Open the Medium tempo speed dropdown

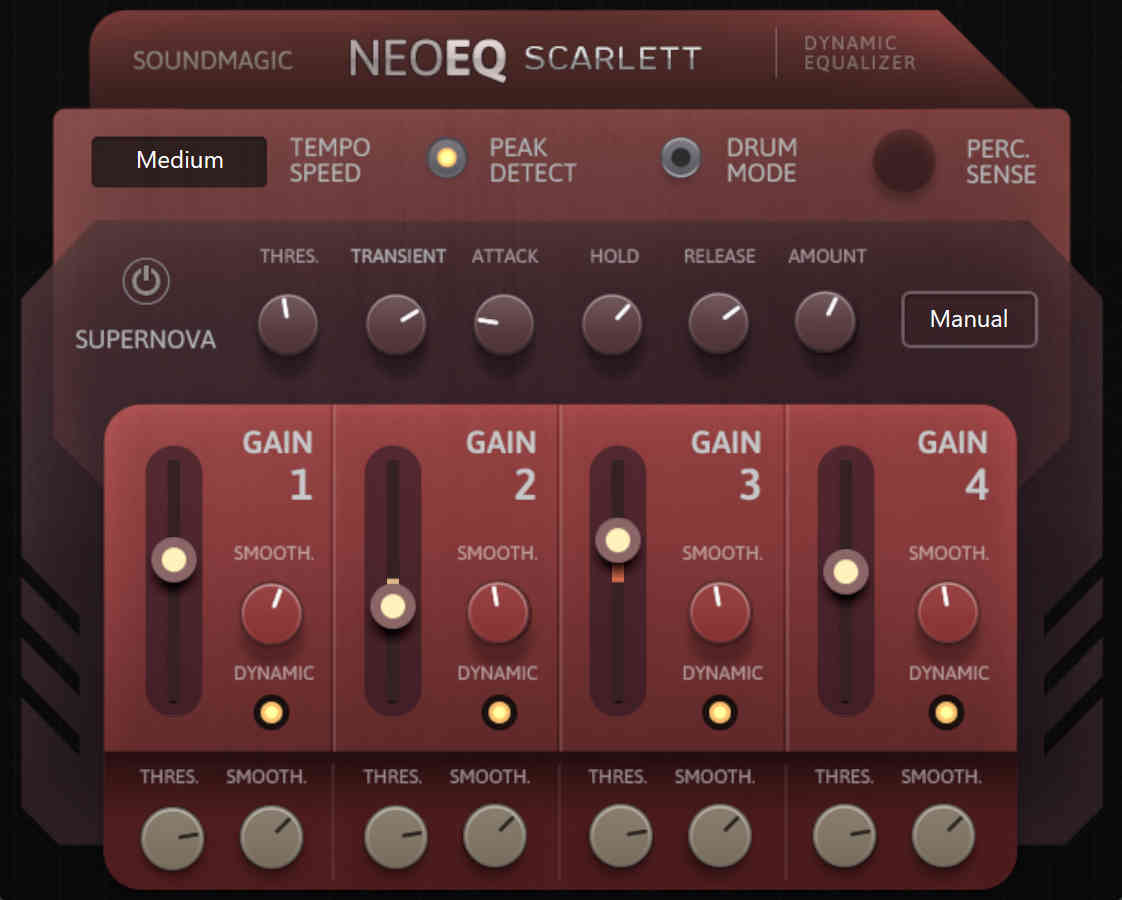pyautogui.click(x=180, y=161)
